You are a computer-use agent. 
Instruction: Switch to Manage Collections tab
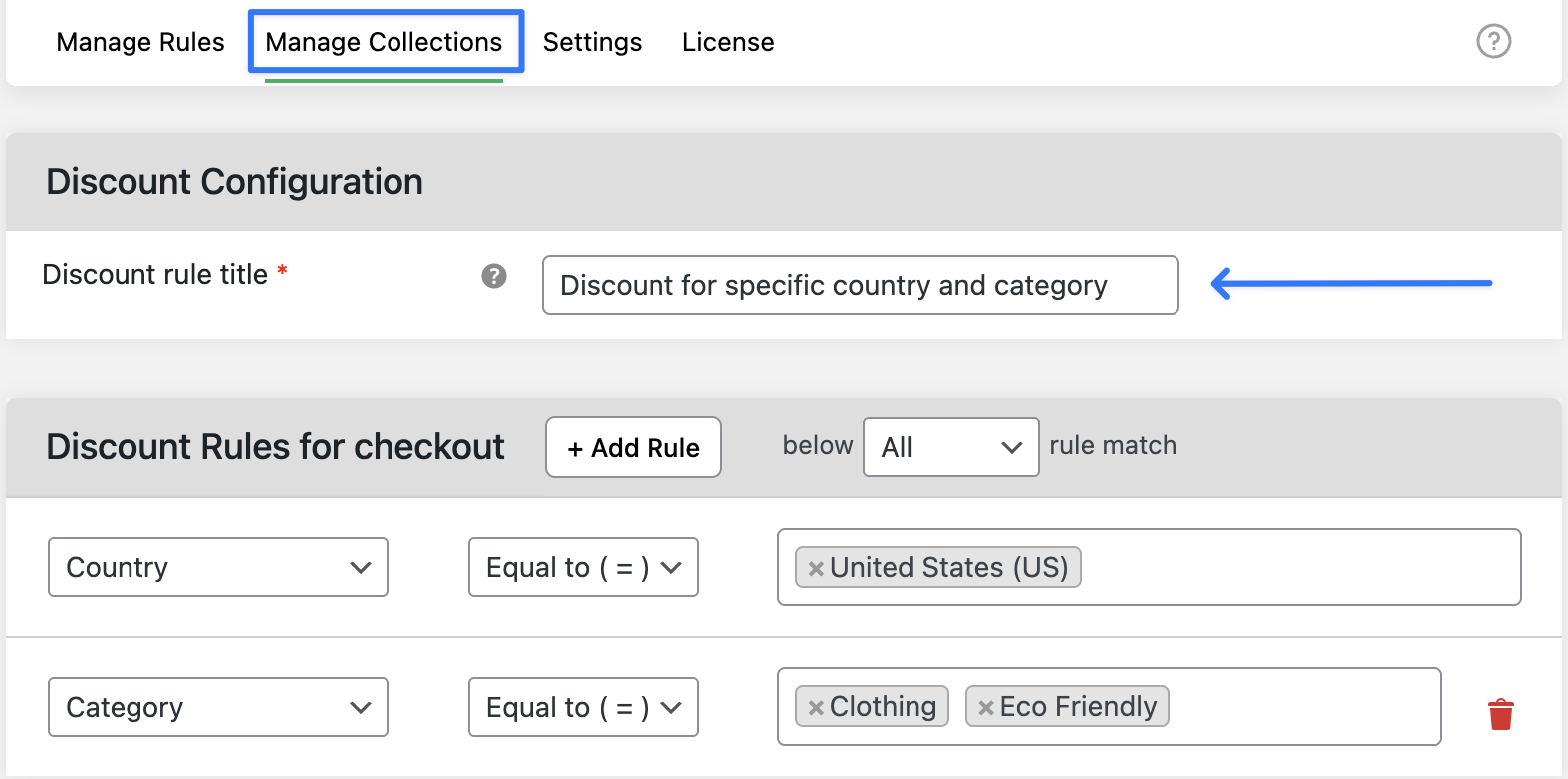[385, 42]
